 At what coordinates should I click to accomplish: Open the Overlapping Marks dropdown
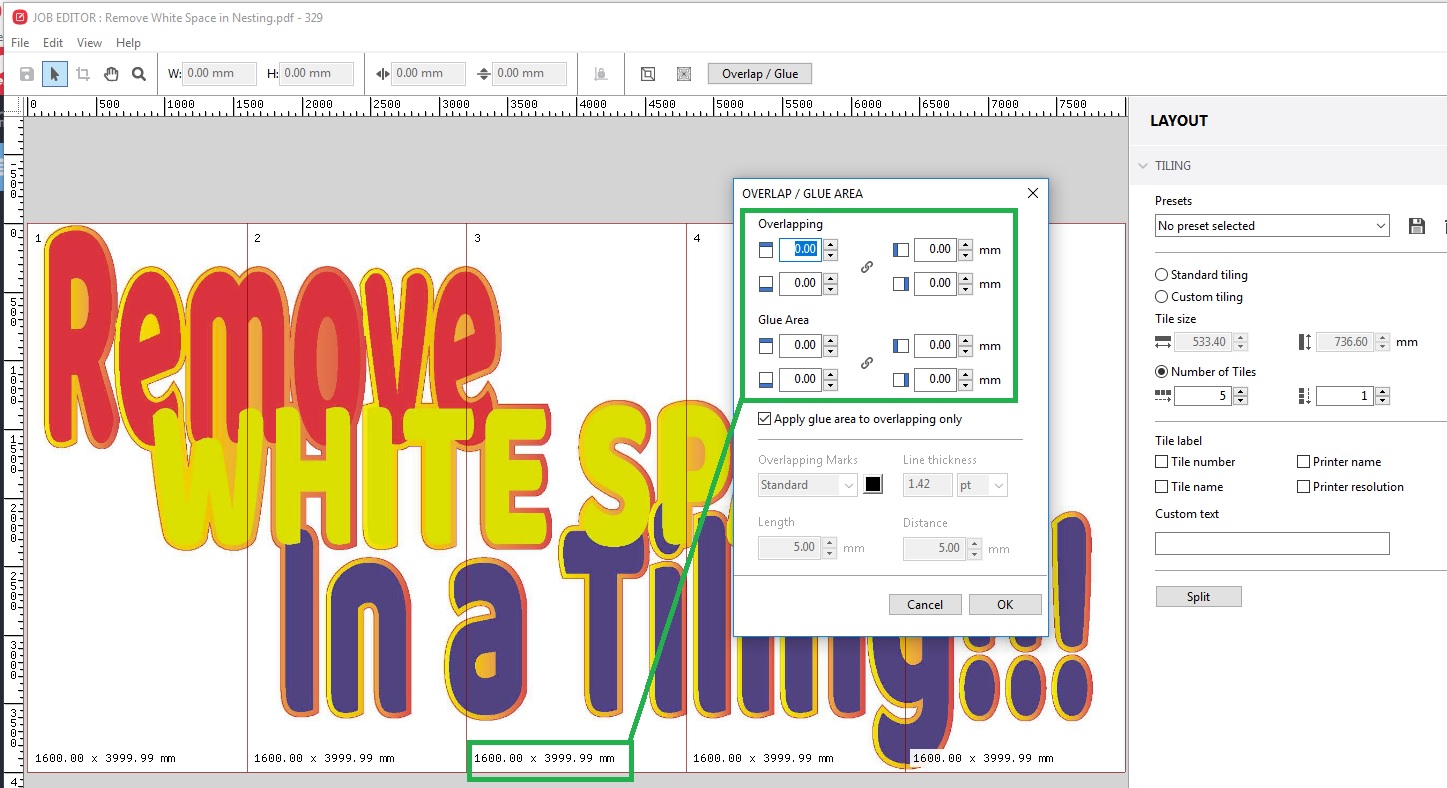(806, 484)
